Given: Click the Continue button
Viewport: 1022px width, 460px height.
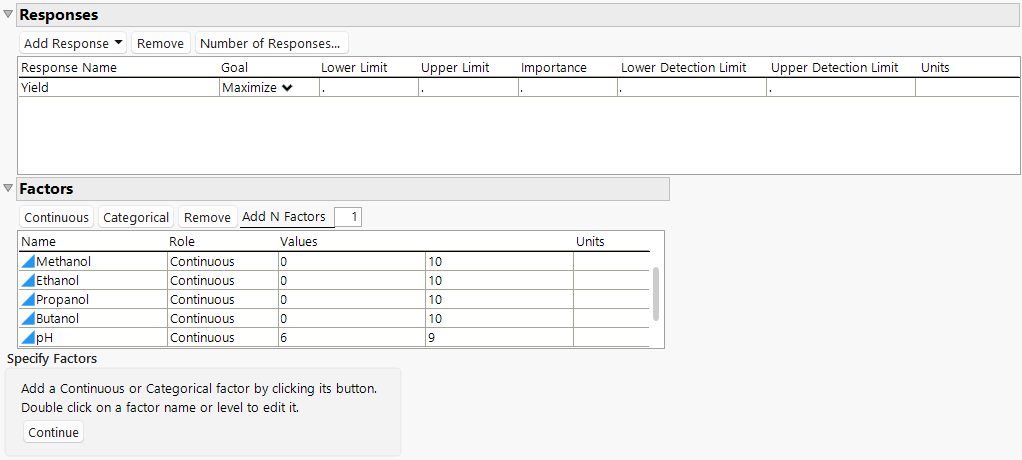Looking at the screenshot, I should pyautogui.click(x=53, y=433).
